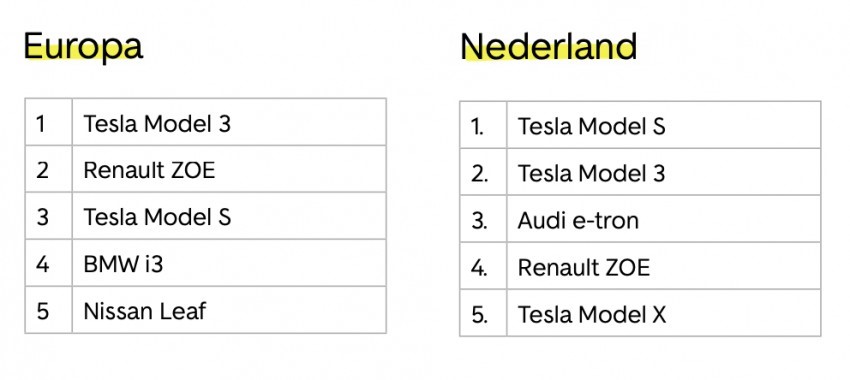Click the Europa heading

[x=83, y=47]
